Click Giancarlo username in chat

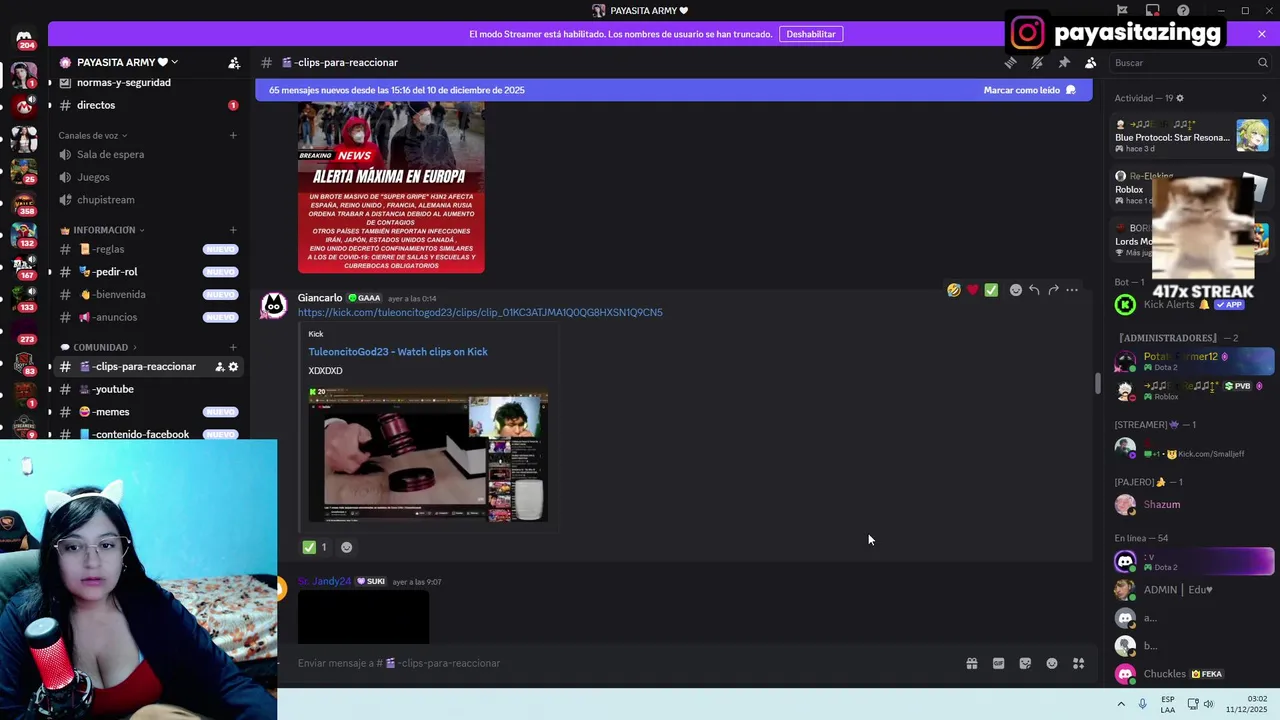tap(320, 298)
